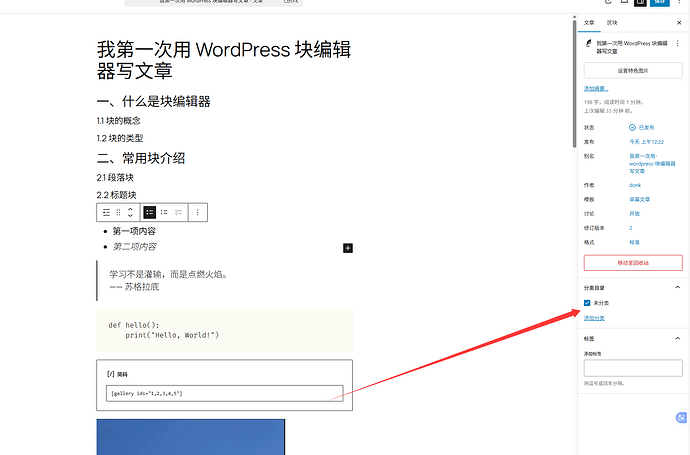Viewport: 690px width, 455px height.
Task: Open the discussion 开放 setting
Action: [635, 213]
